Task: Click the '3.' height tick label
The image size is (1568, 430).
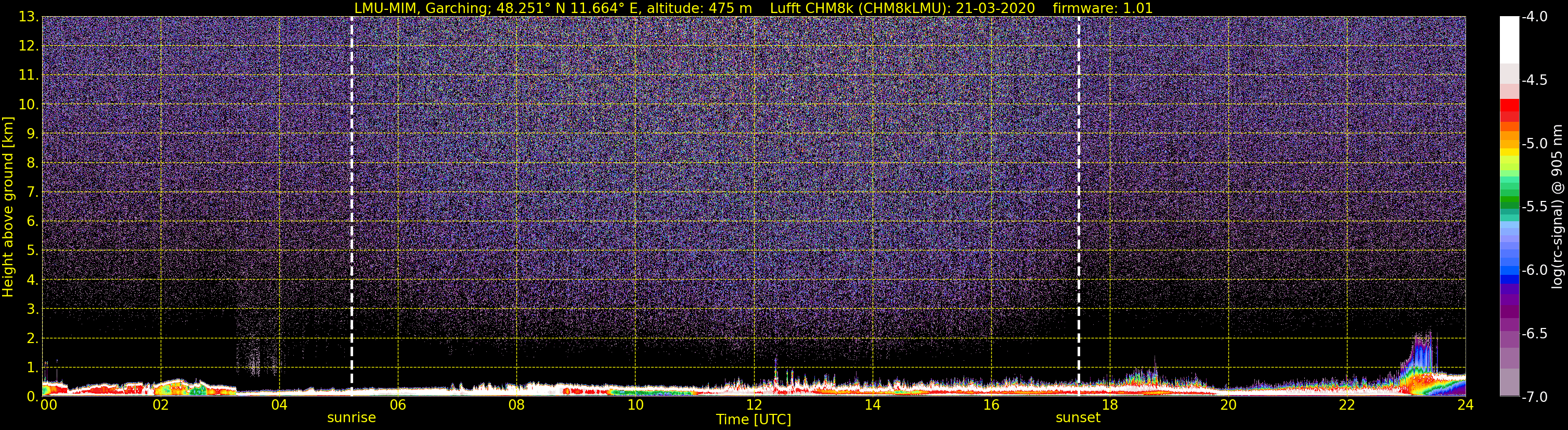Action: [x=33, y=309]
